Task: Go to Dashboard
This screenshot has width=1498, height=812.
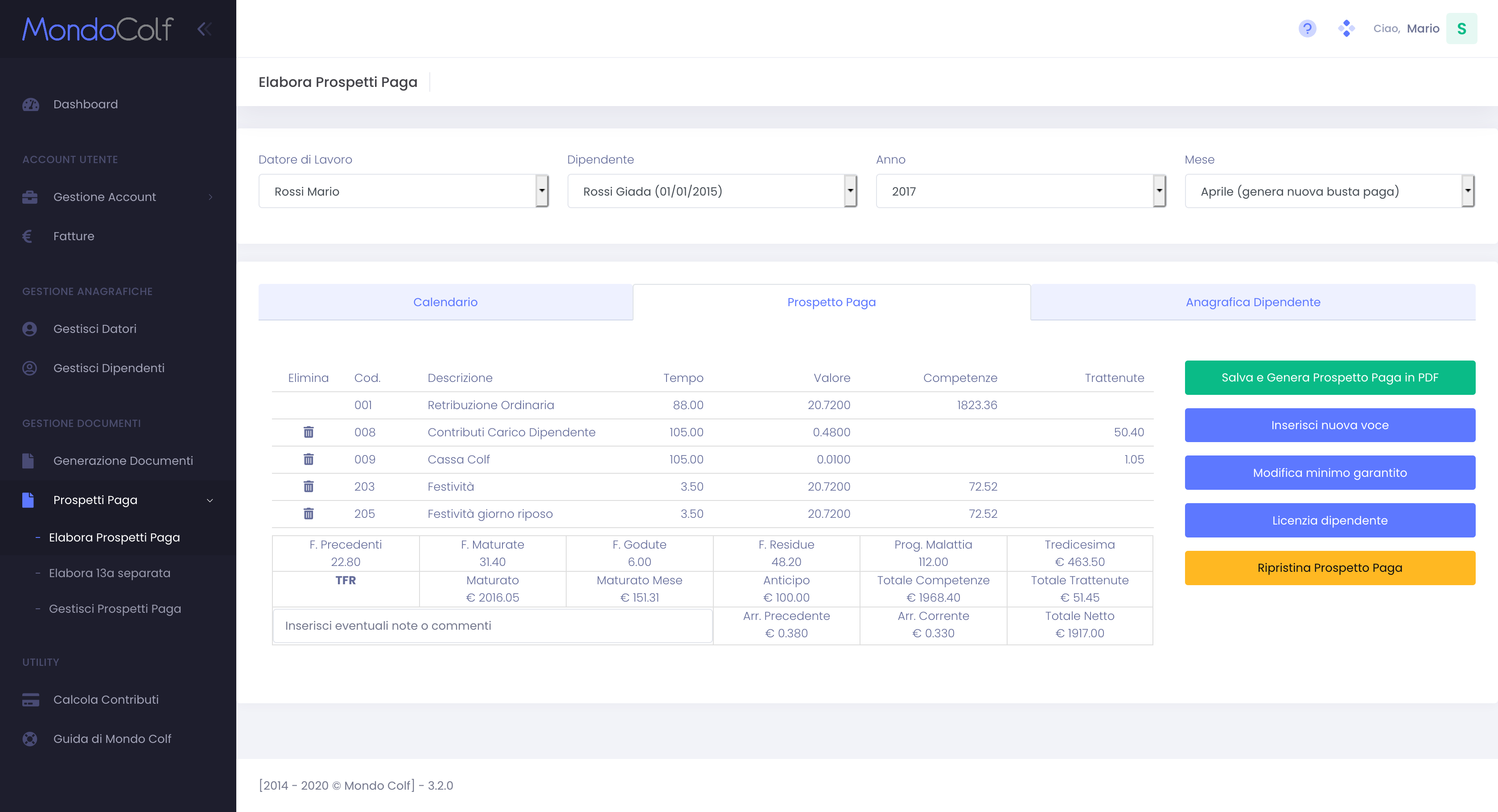Action: coord(86,104)
